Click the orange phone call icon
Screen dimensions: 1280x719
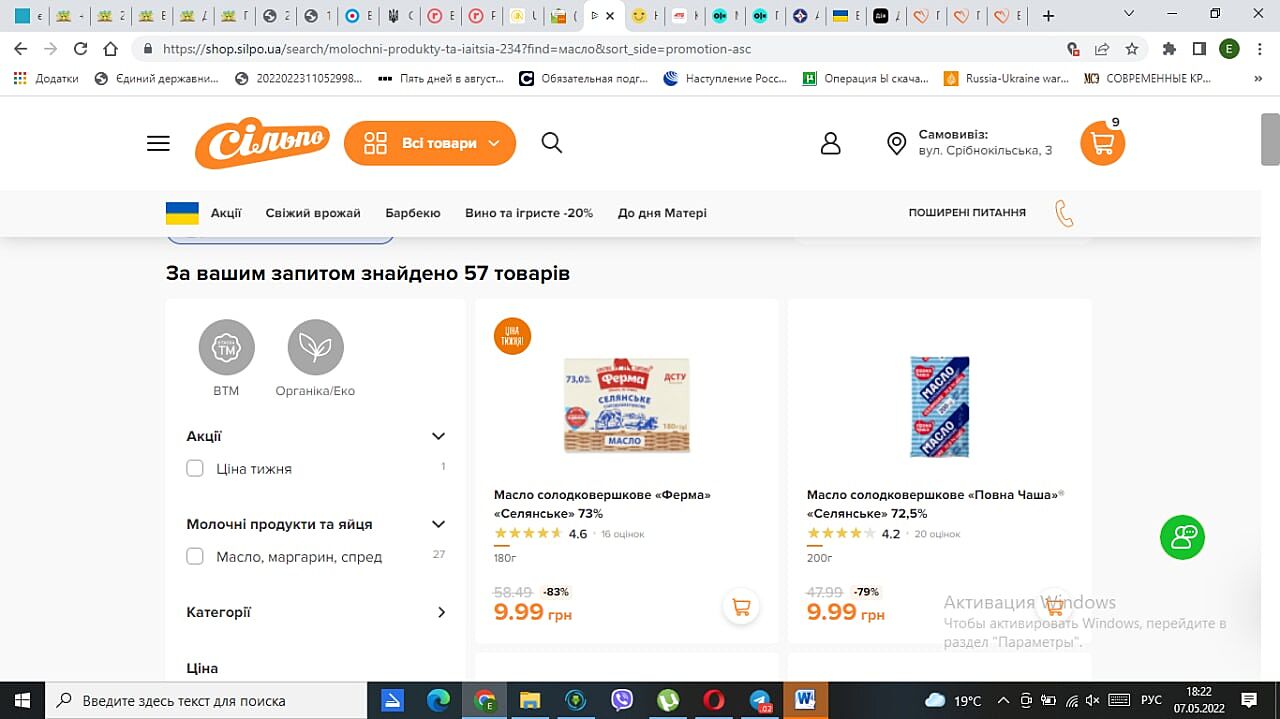click(x=1064, y=213)
